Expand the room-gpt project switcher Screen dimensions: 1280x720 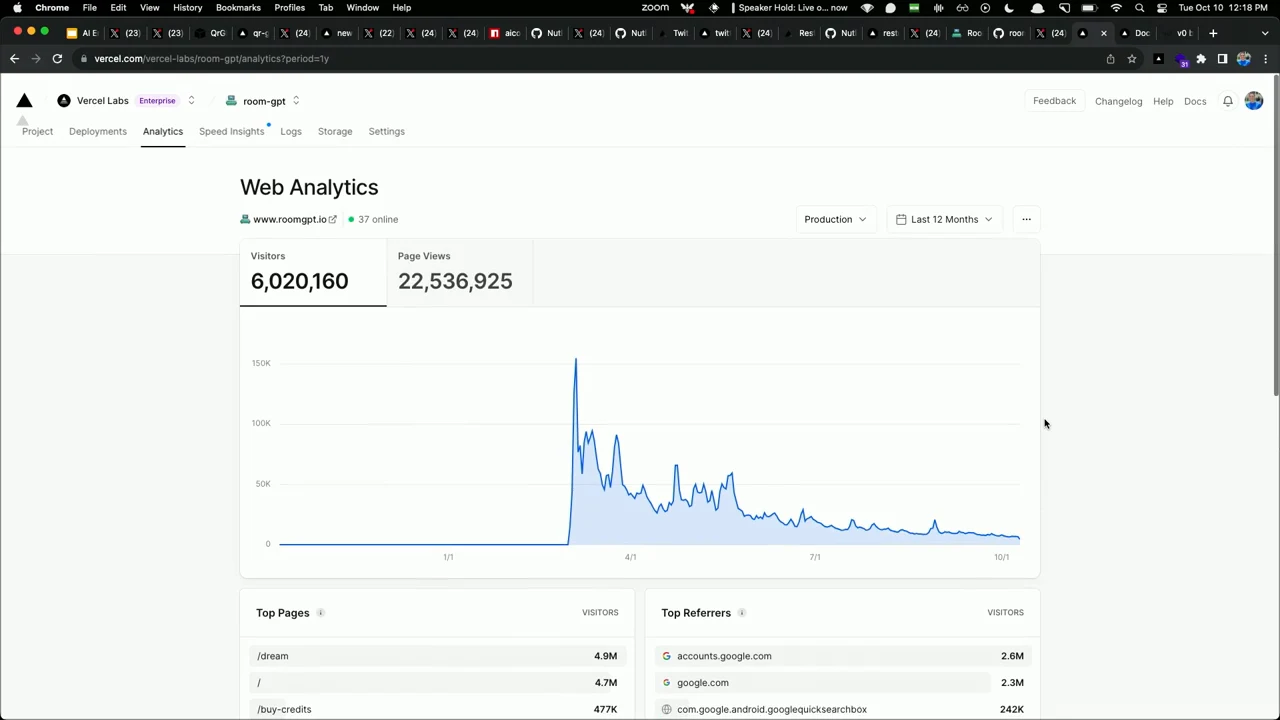[296, 101]
